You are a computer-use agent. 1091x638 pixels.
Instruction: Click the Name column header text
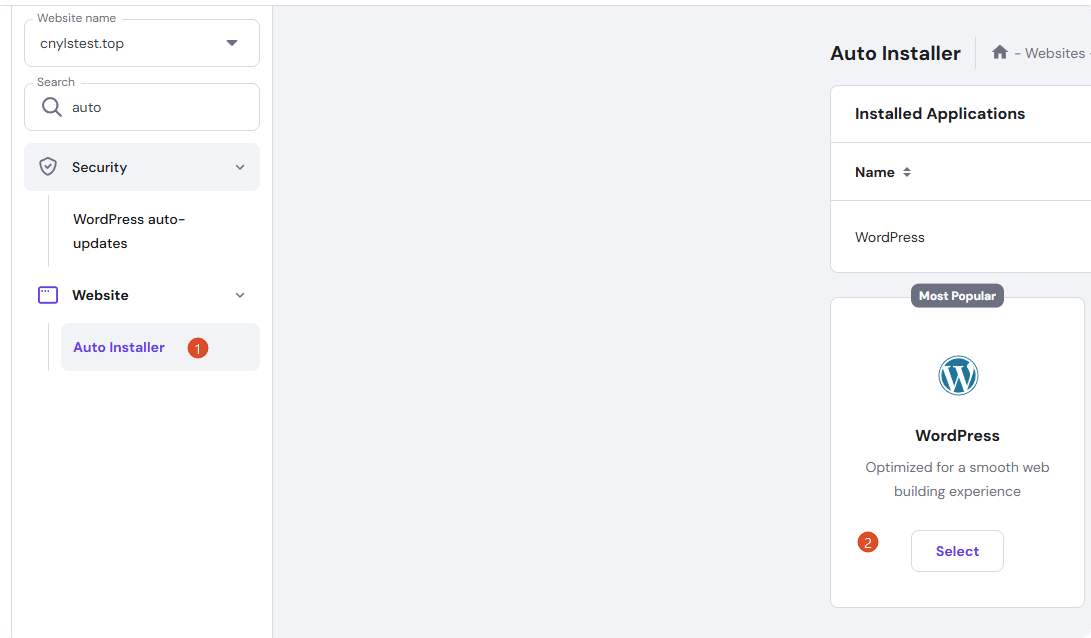point(874,172)
